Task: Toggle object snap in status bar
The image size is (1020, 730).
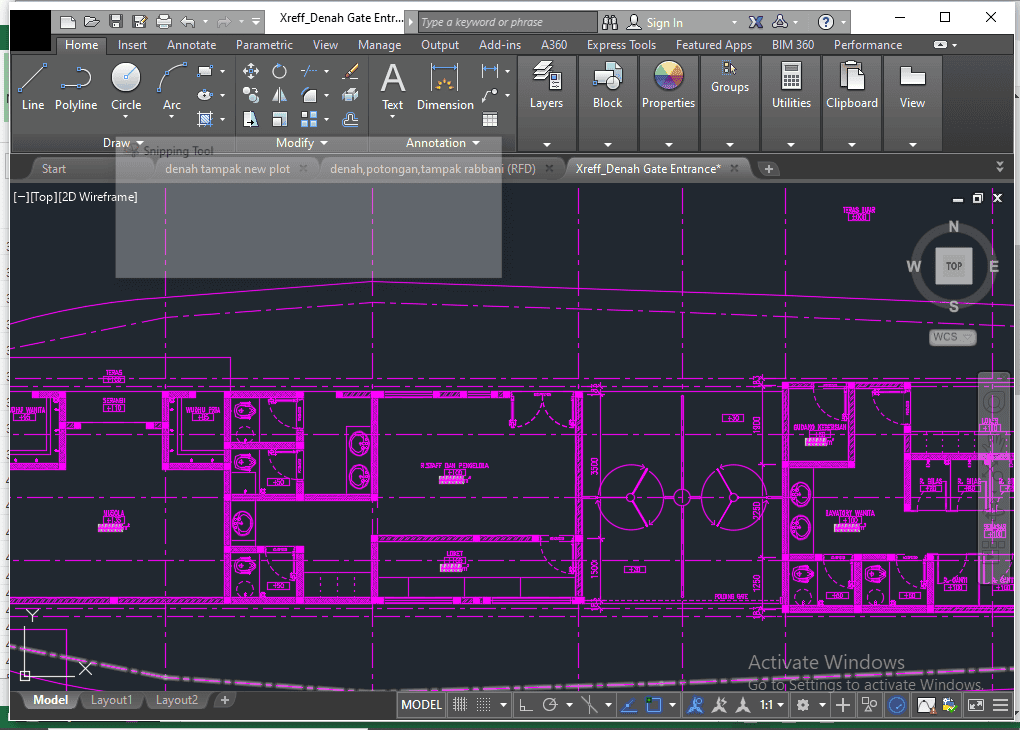Action: (655, 705)
